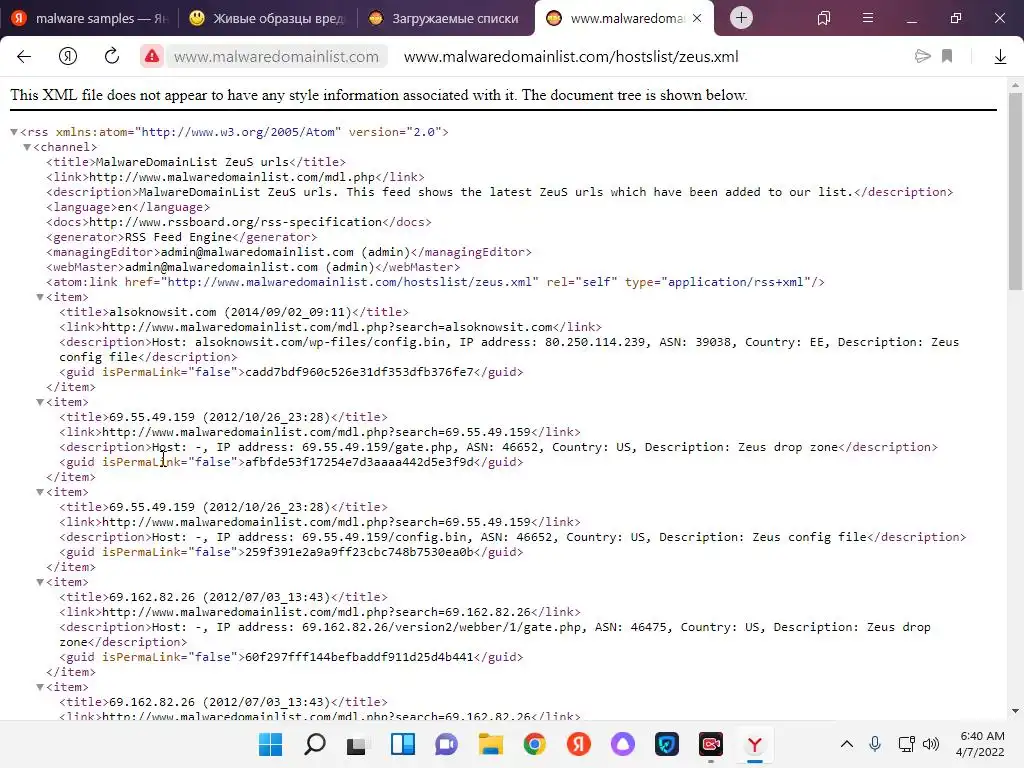The width and height of the screenshot is (1024, 768).
Task: Open red Yandex icon on taskbar
Action: [579, 744]
